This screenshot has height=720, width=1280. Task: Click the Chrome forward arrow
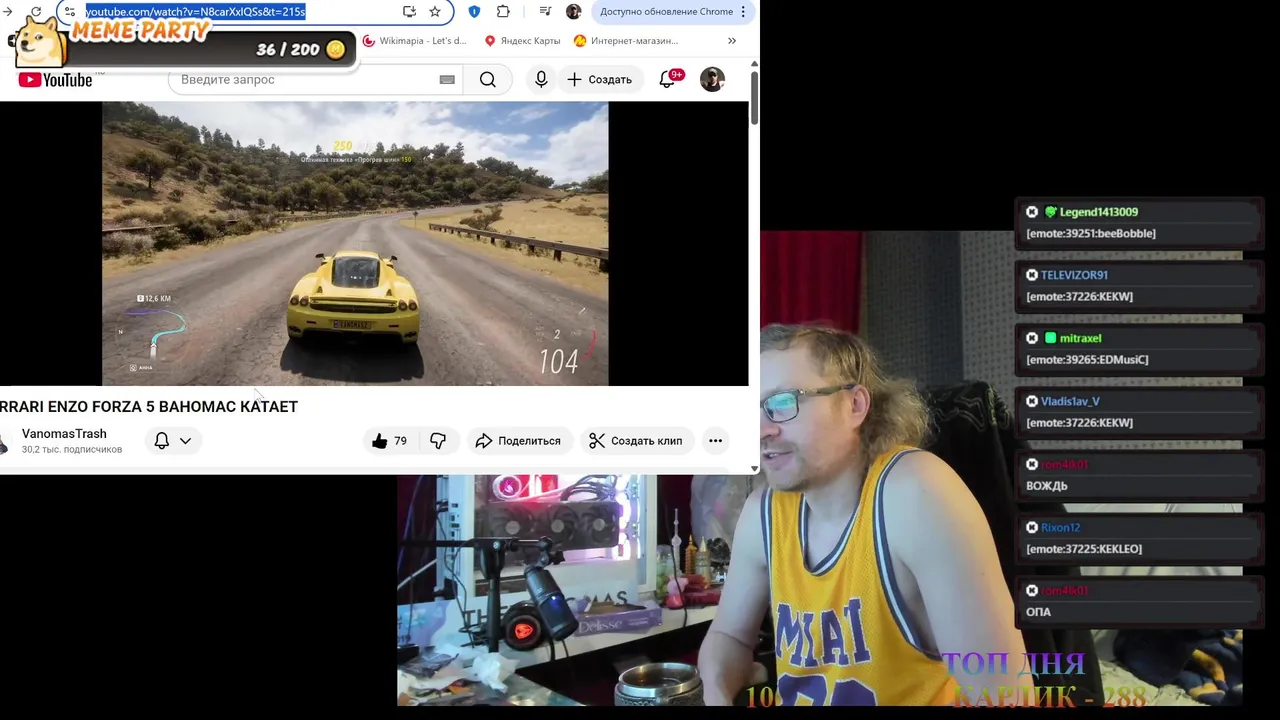pyautogui.click(x=7, y=12)
